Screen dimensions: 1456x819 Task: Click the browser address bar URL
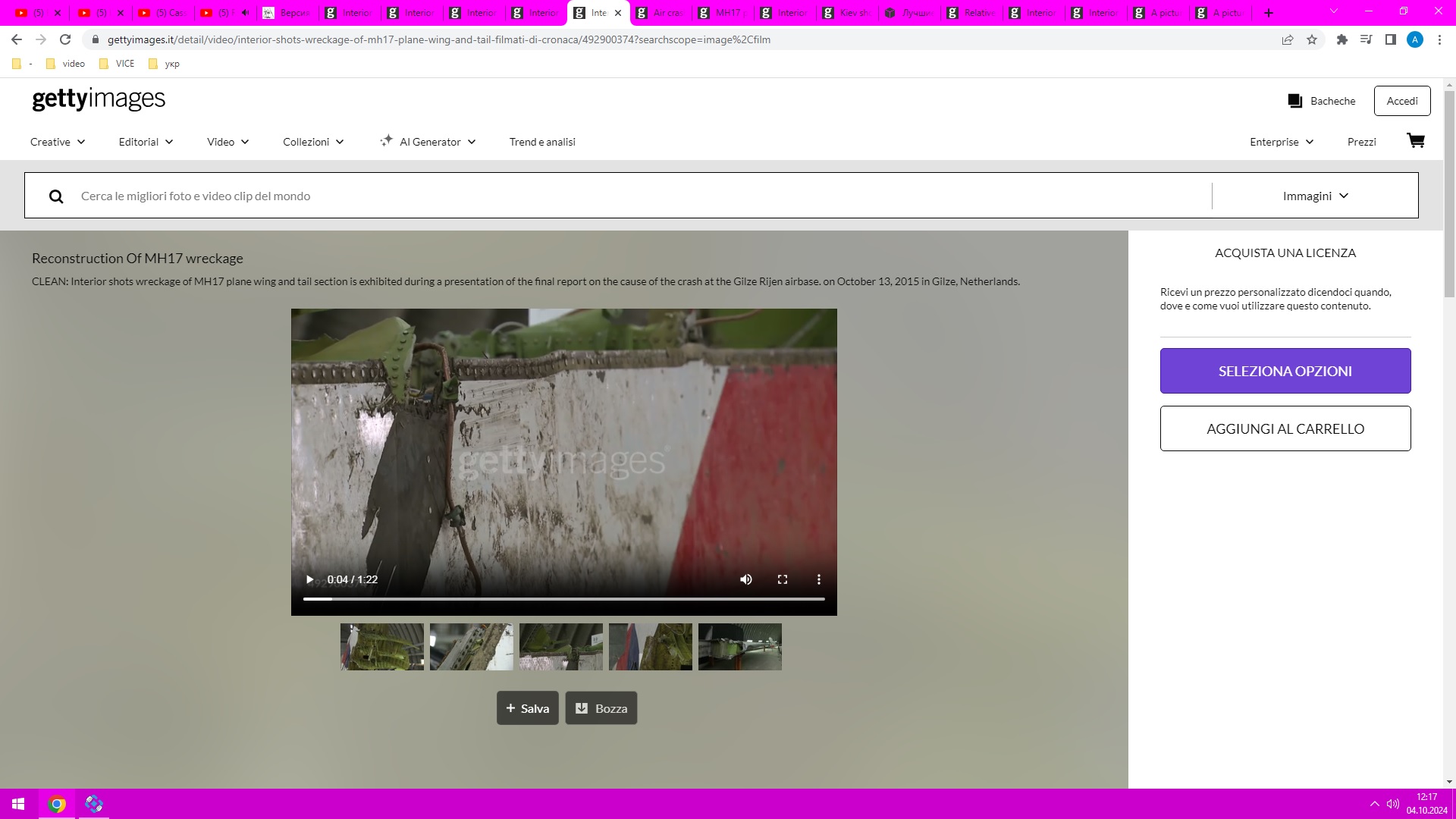pos(438,39)
